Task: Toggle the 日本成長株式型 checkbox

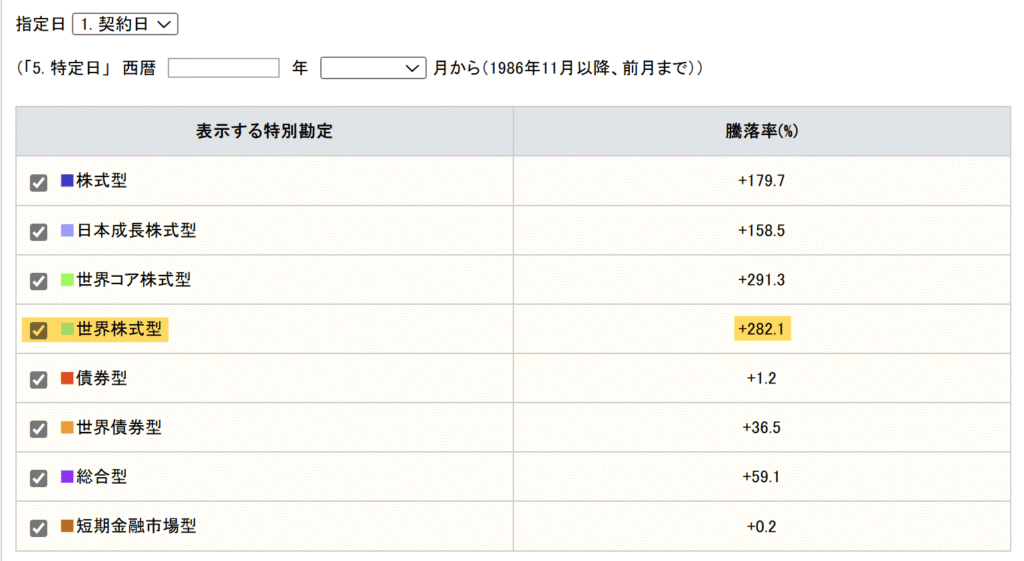Action: coord(39,232)
